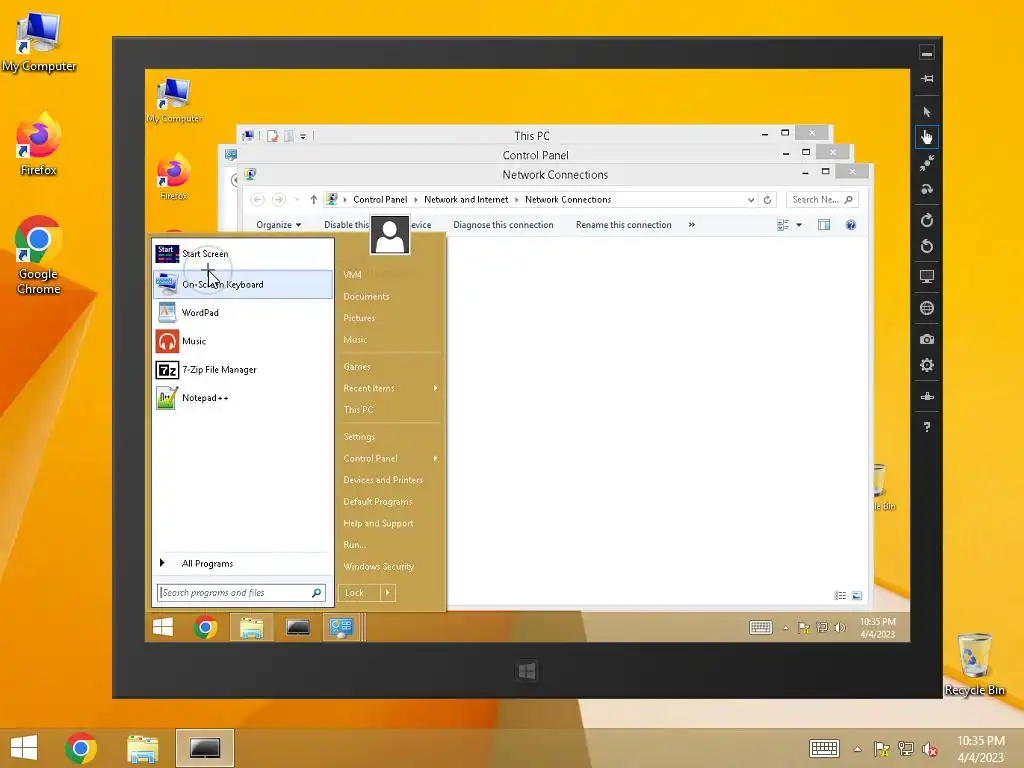The width and height of the screenshot is (1024, 768).
Task: Open the globe location settings icon
Action: (x=927, y=308)
